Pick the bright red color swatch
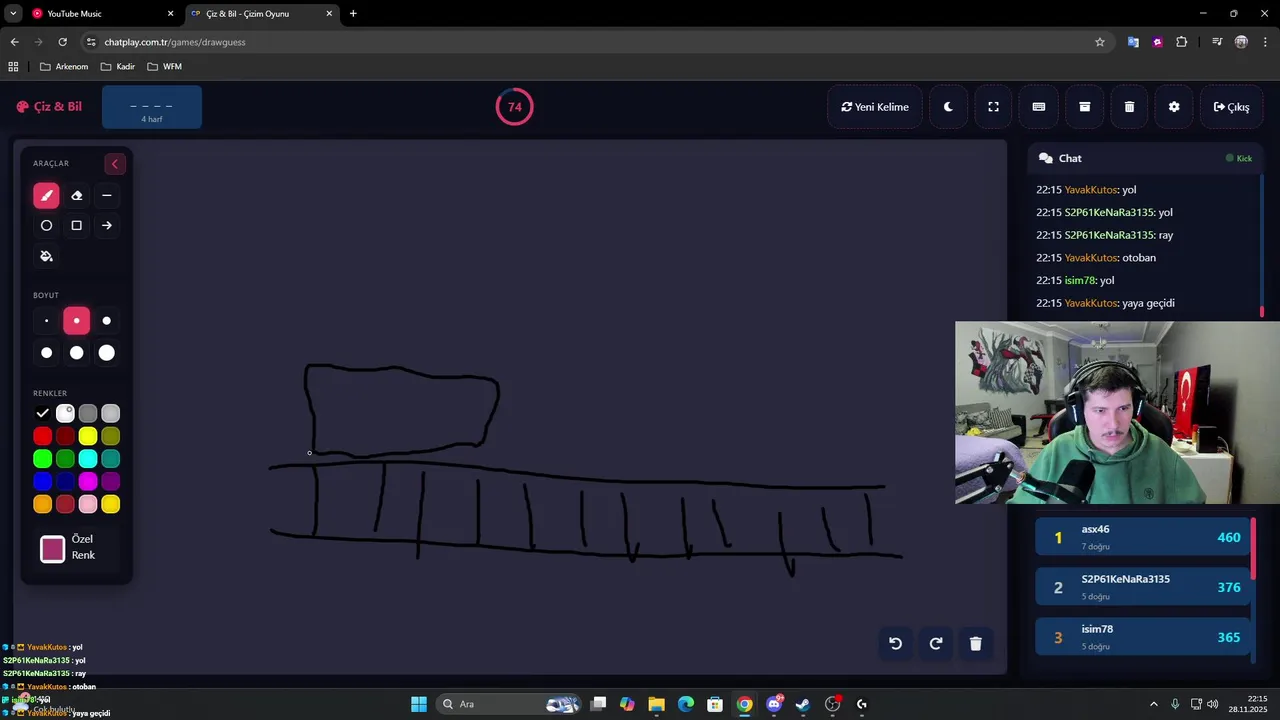 tap(42, 436)
